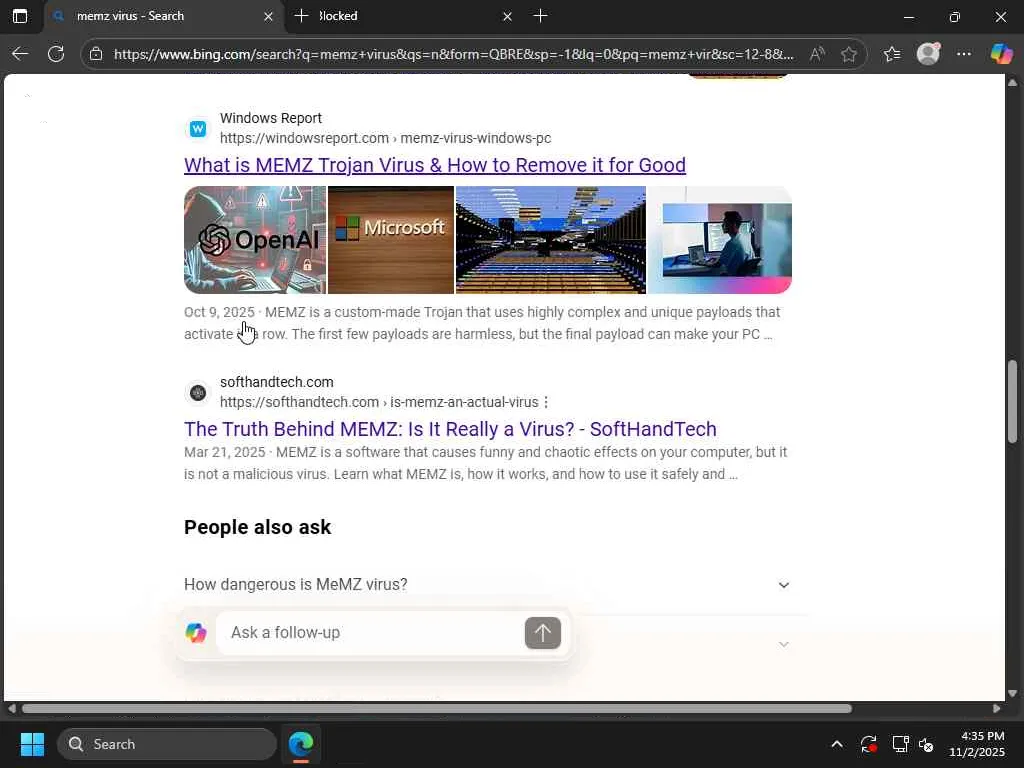Click the People also ask heading
The image size is (1024, 768).
[258, 527]
